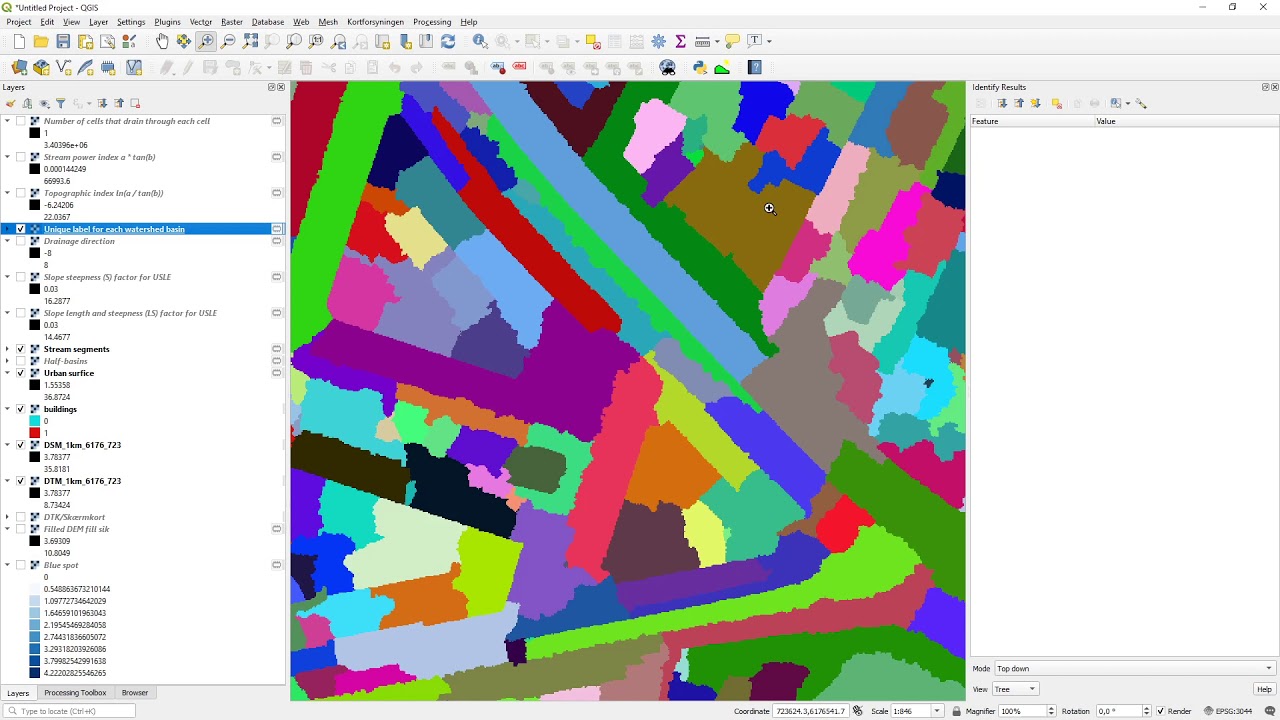Click the black swatch under Urban surface
This screenshot has width=1280, height=720.
35,385
